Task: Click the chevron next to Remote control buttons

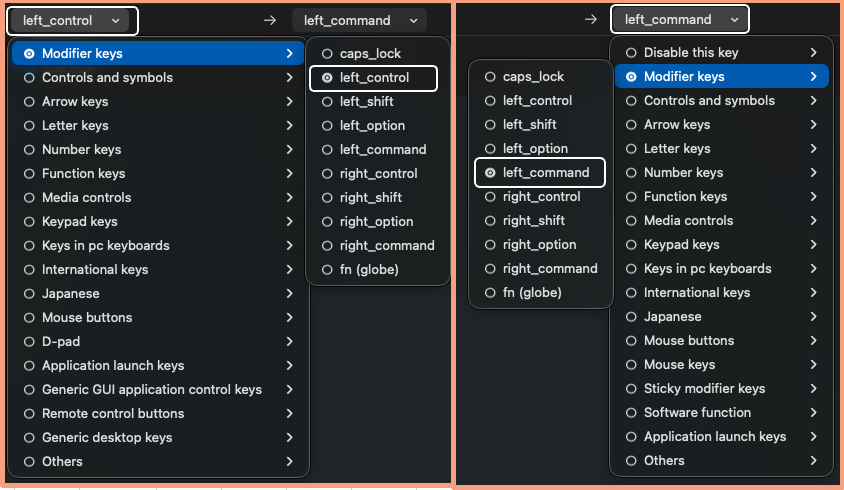Action: 289,413
